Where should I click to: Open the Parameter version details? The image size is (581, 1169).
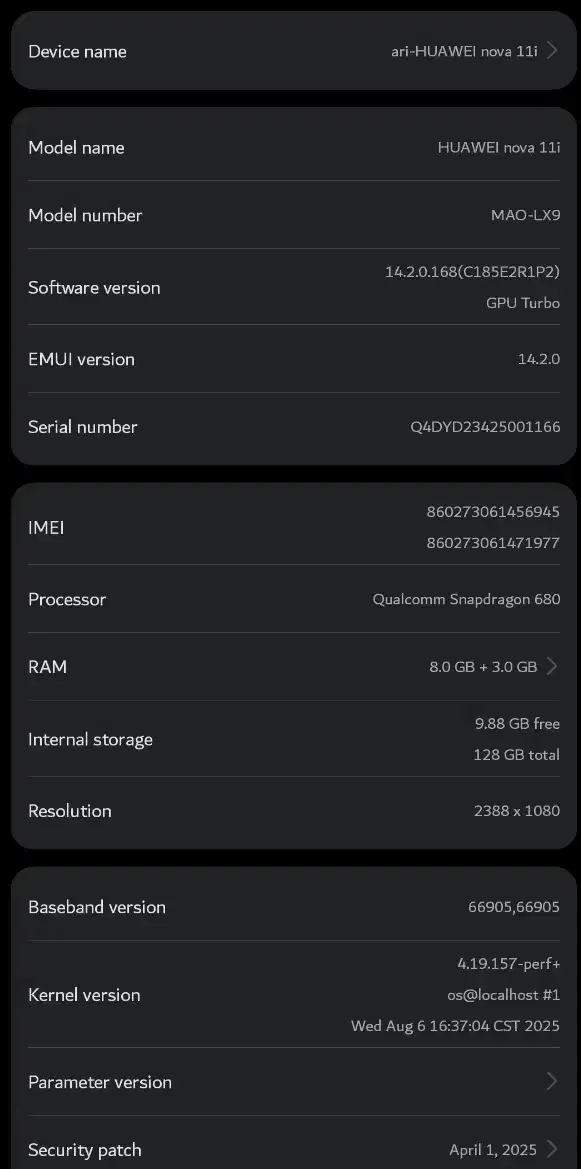click(x=290, y=1082)
